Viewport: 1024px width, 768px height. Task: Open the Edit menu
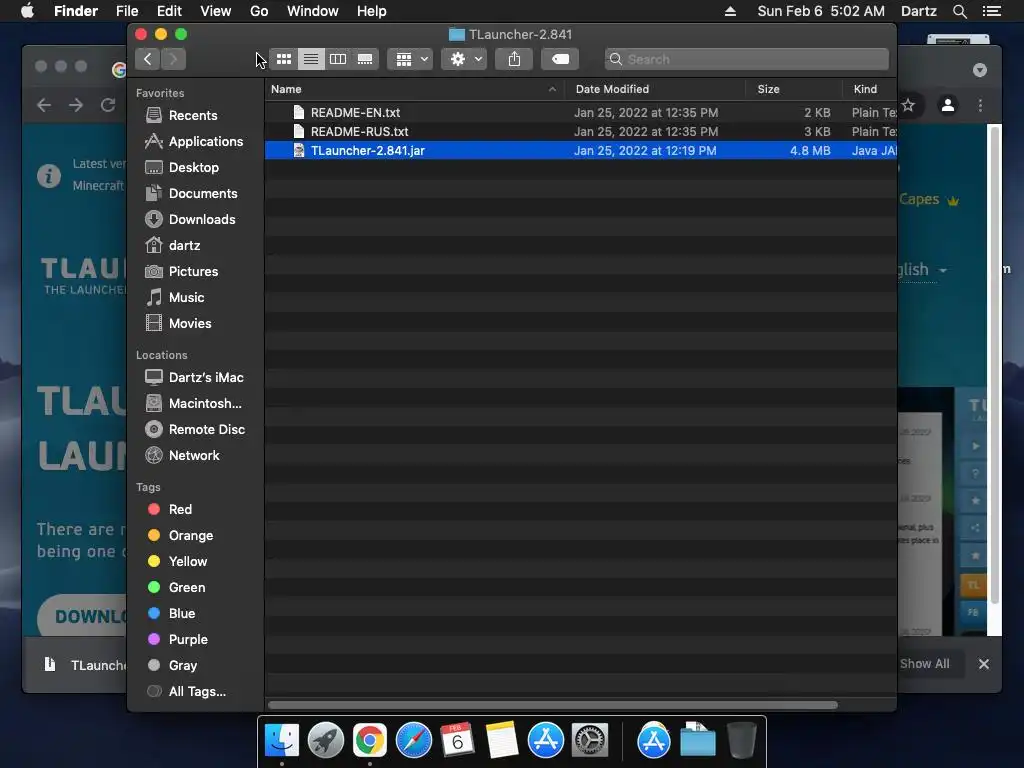[169, 11]
